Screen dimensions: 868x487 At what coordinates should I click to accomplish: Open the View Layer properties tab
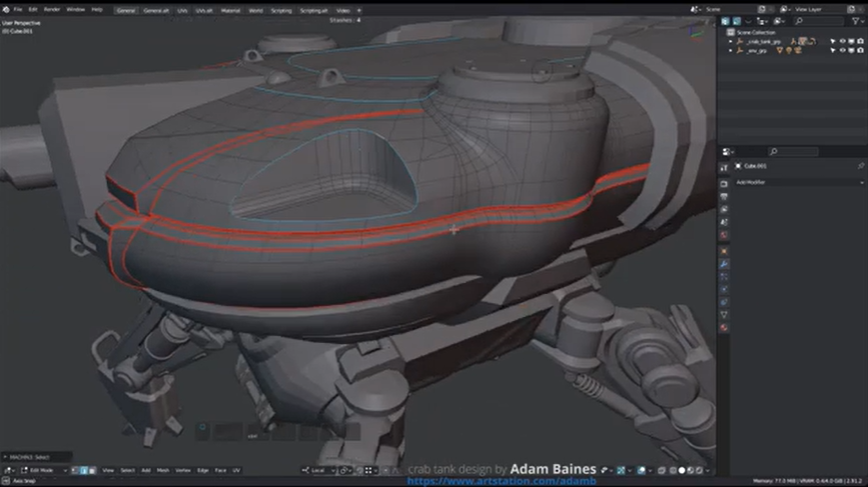(x=724, y=209)
